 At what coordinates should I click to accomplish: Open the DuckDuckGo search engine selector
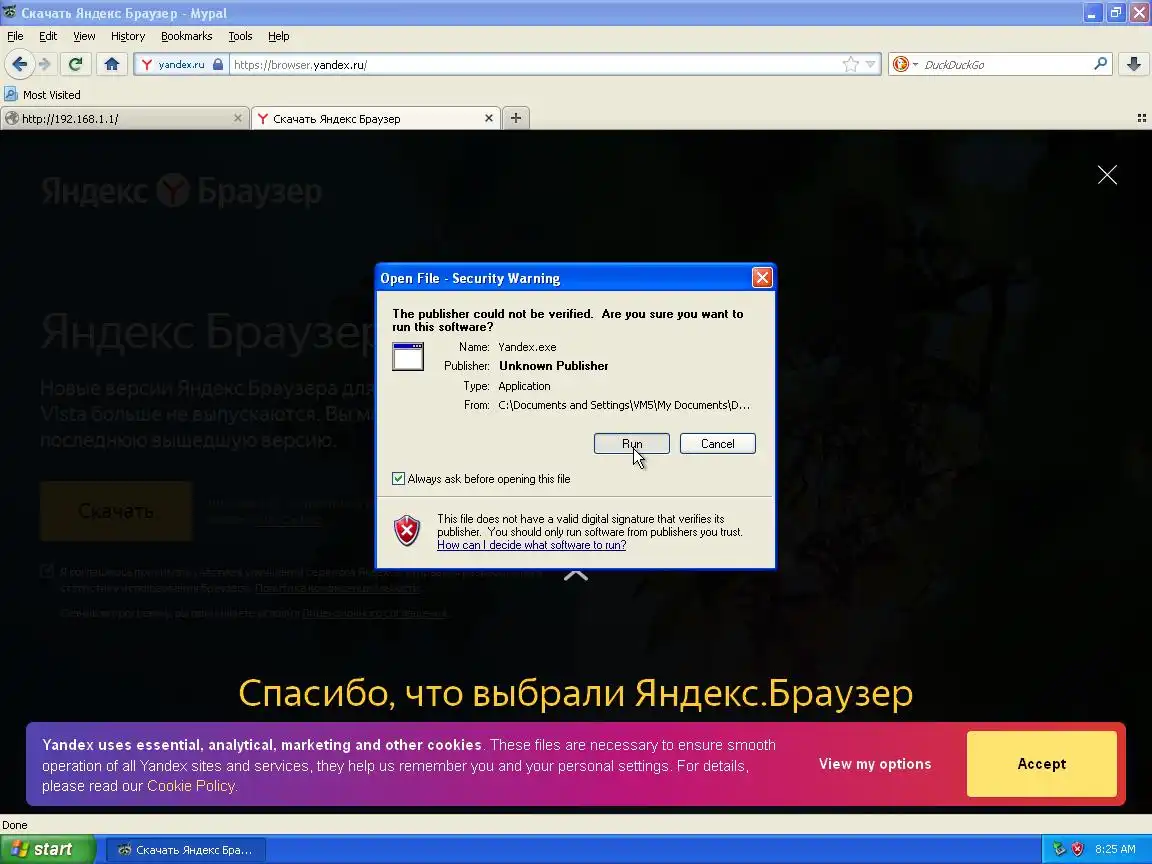click(x=905, y=64)
